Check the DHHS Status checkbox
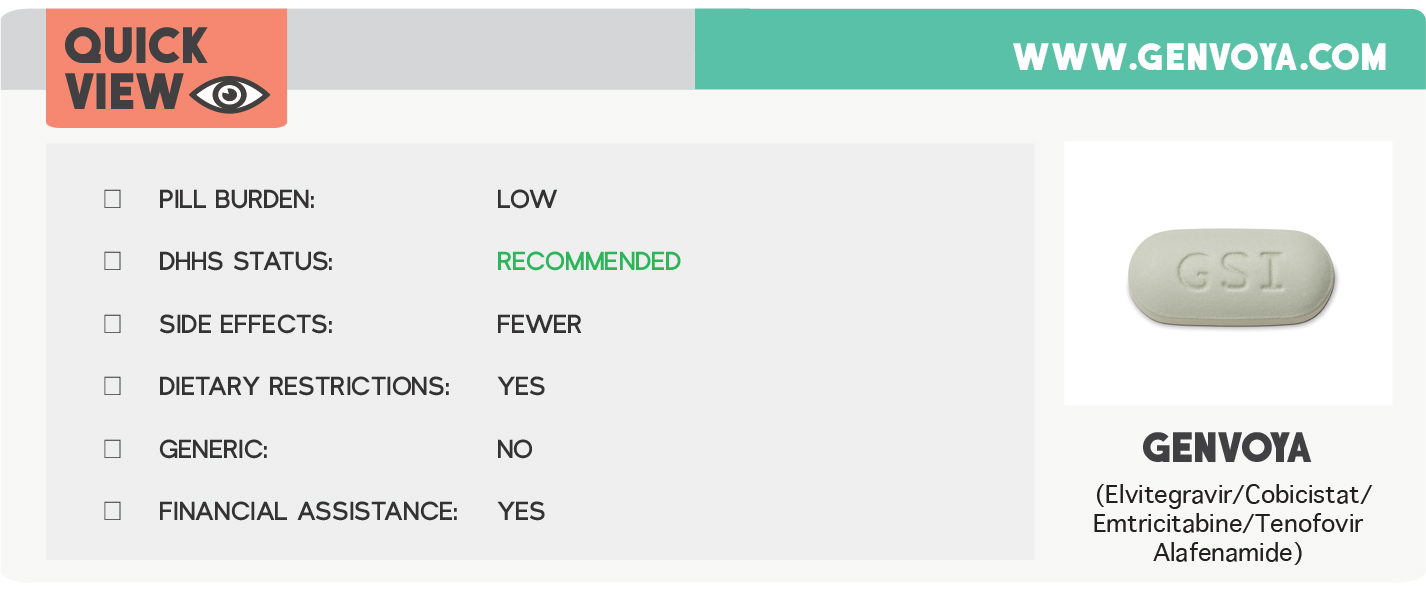This screenshot has height=591, width=1426. point(113,261)
